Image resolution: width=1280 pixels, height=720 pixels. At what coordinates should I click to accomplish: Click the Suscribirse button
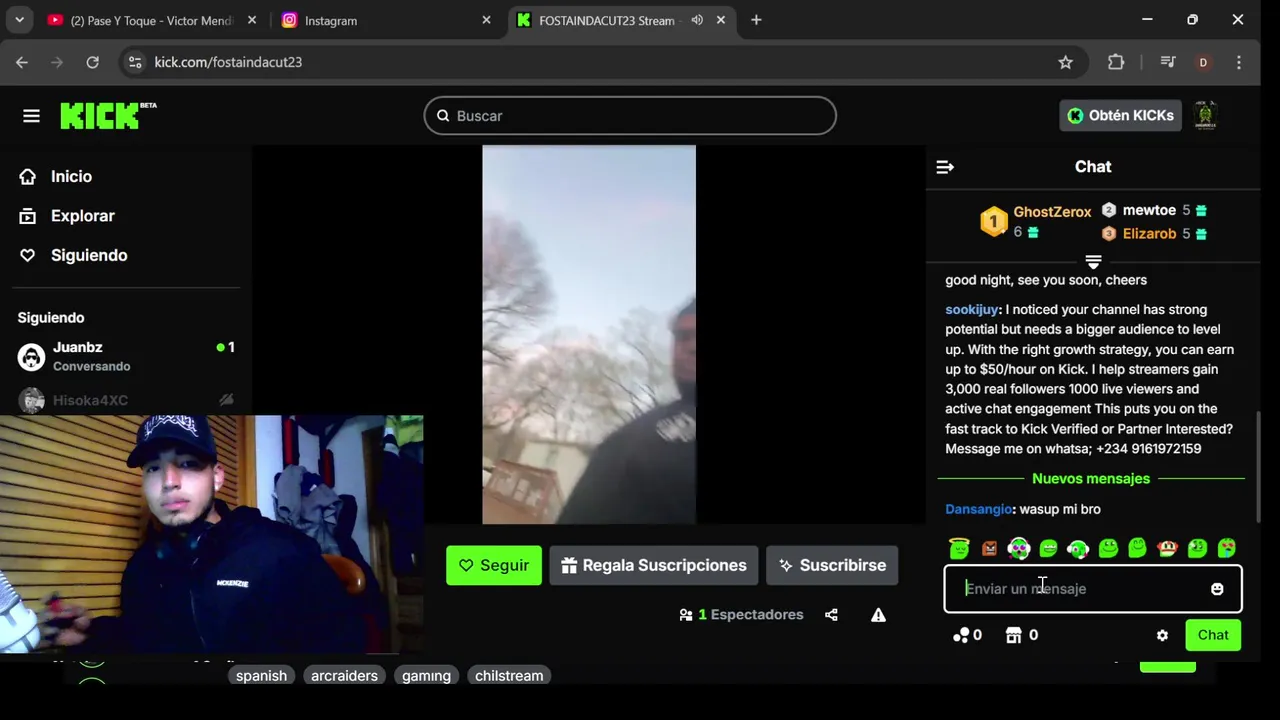832,565
